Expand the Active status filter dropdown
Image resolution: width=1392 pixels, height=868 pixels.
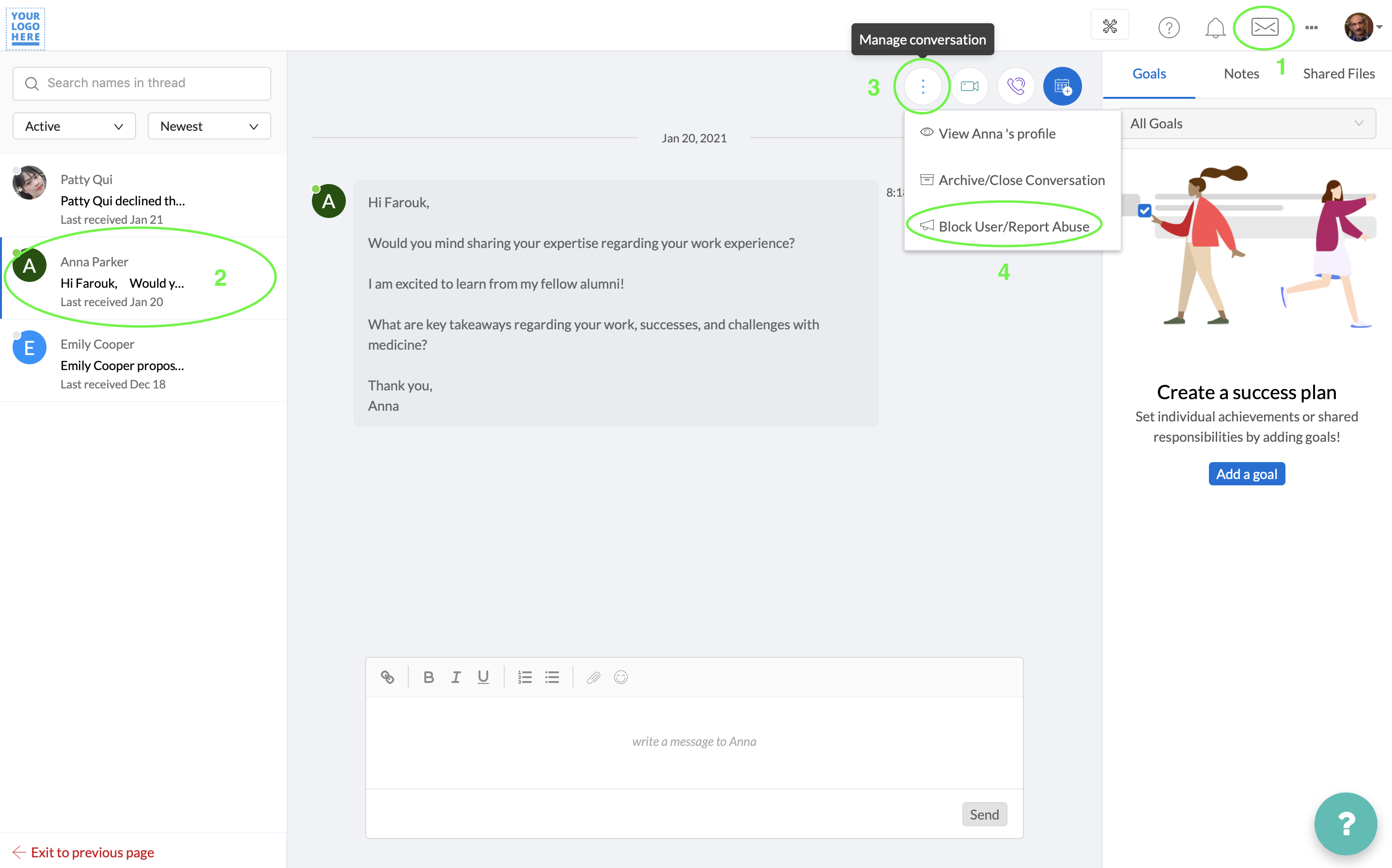pos(74,126)
